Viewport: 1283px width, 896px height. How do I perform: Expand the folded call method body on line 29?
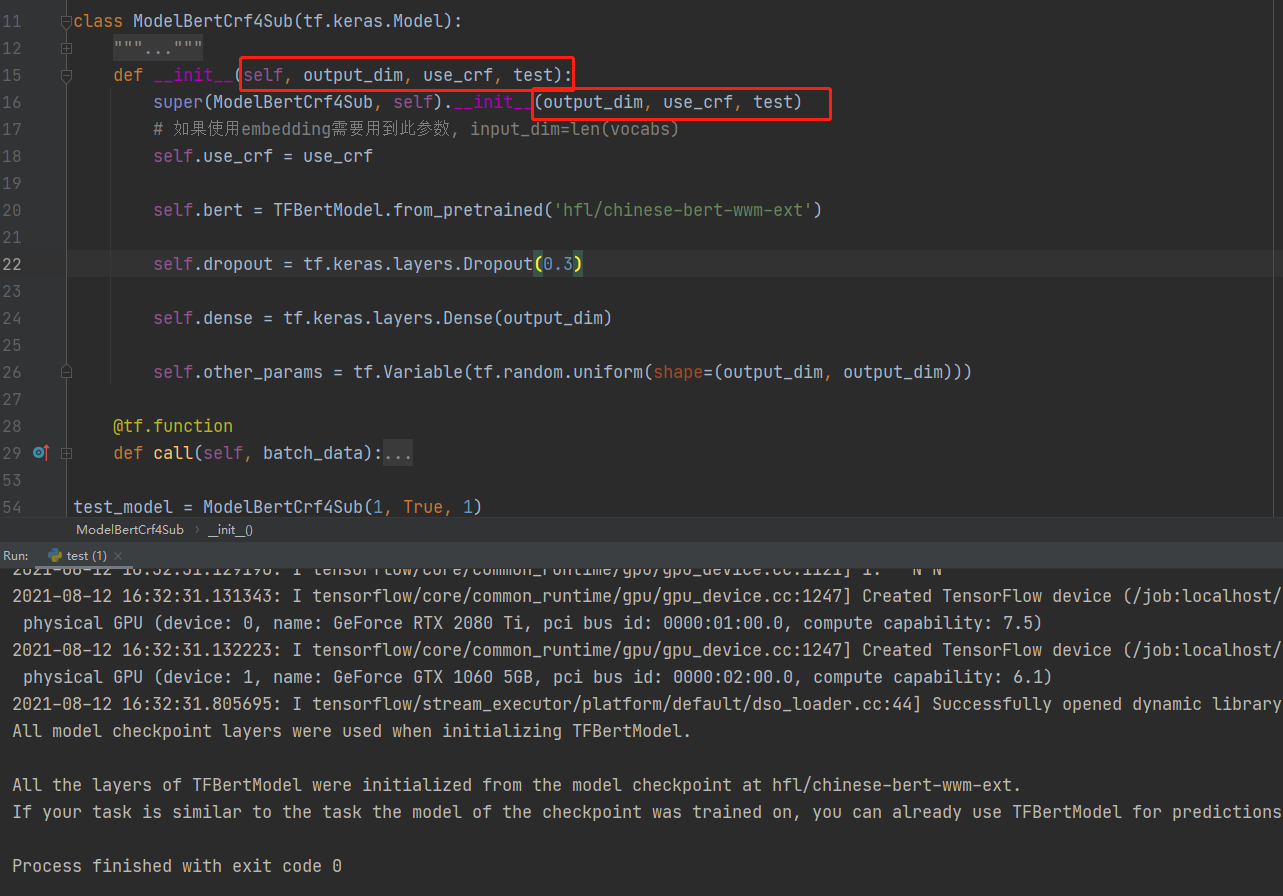[x=66, y=452]
